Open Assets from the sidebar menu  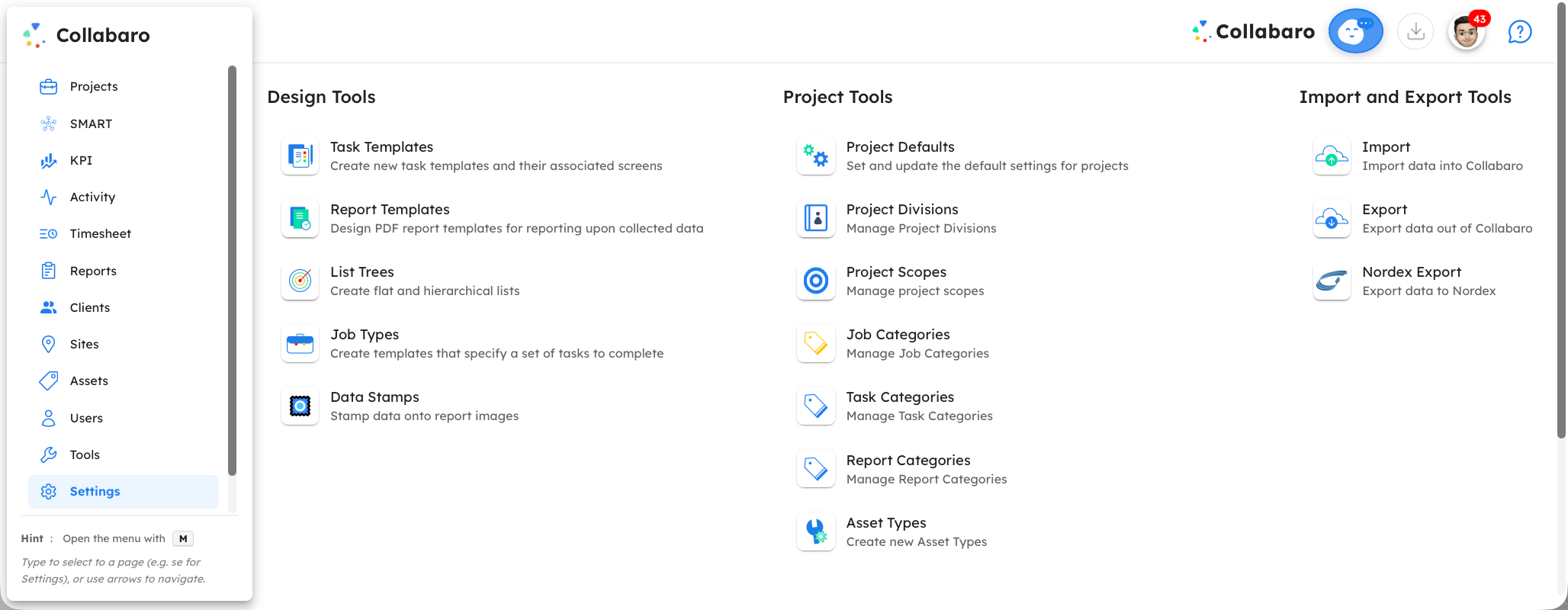pos(123,380)
